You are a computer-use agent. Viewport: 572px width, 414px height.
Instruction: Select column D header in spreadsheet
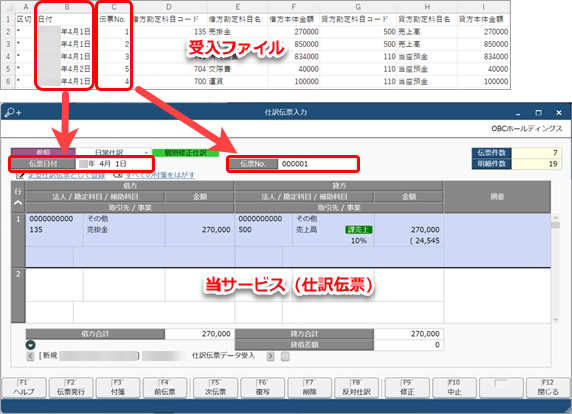tap(169, 7)
